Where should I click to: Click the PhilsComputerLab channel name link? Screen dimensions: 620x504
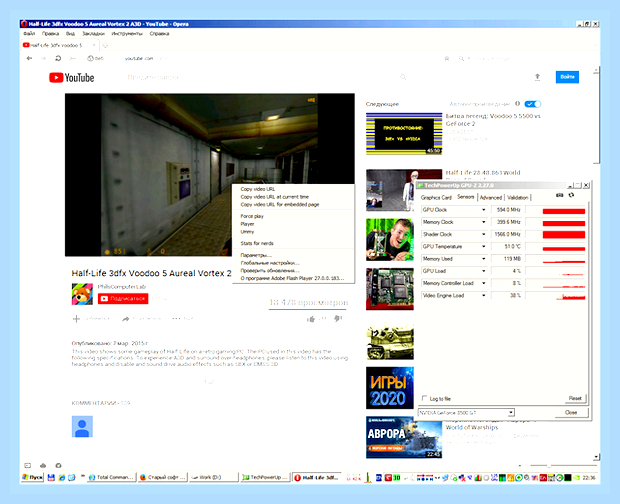pos(122,287)
